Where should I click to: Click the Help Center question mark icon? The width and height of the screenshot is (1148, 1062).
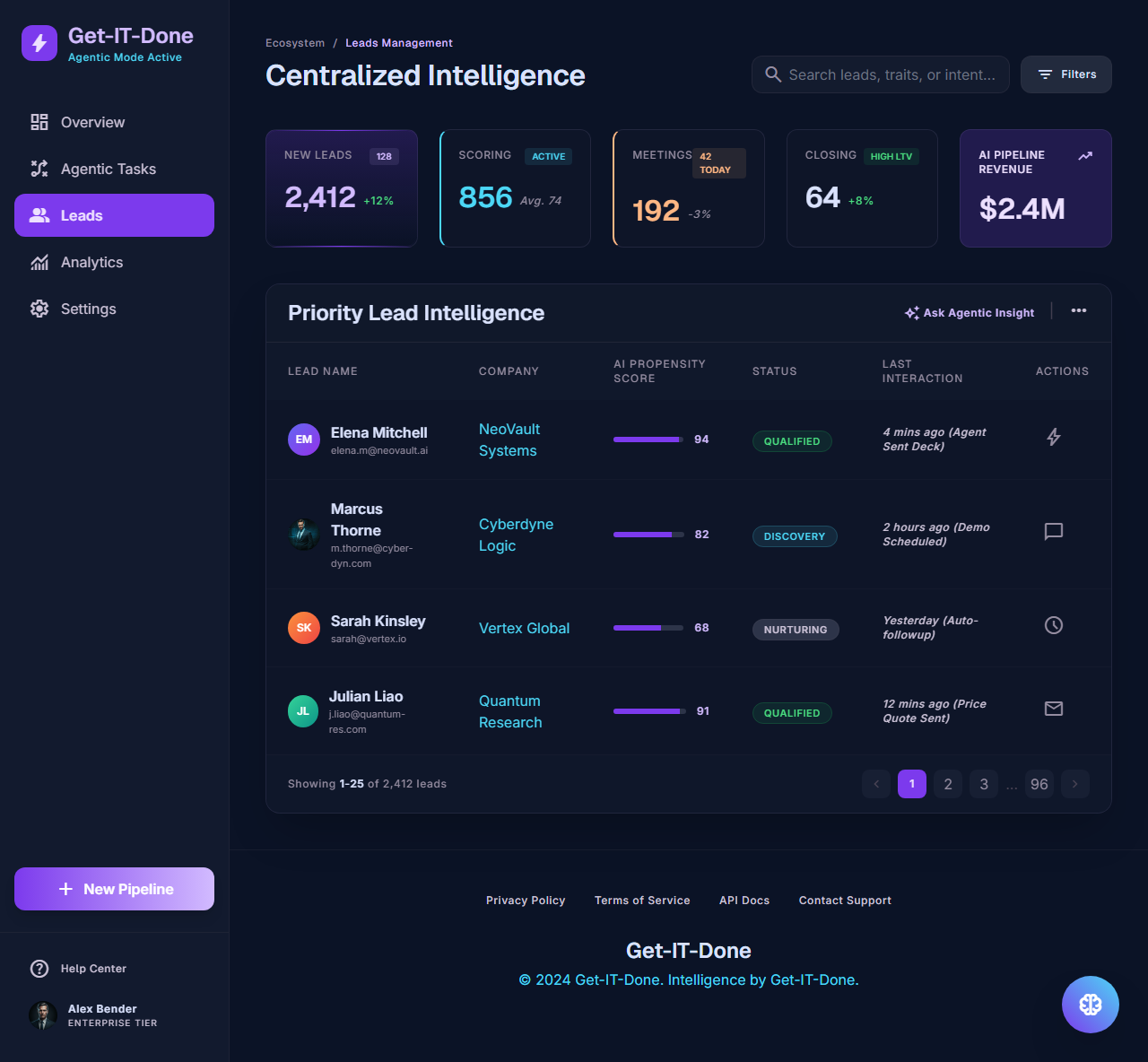(39, 969)
